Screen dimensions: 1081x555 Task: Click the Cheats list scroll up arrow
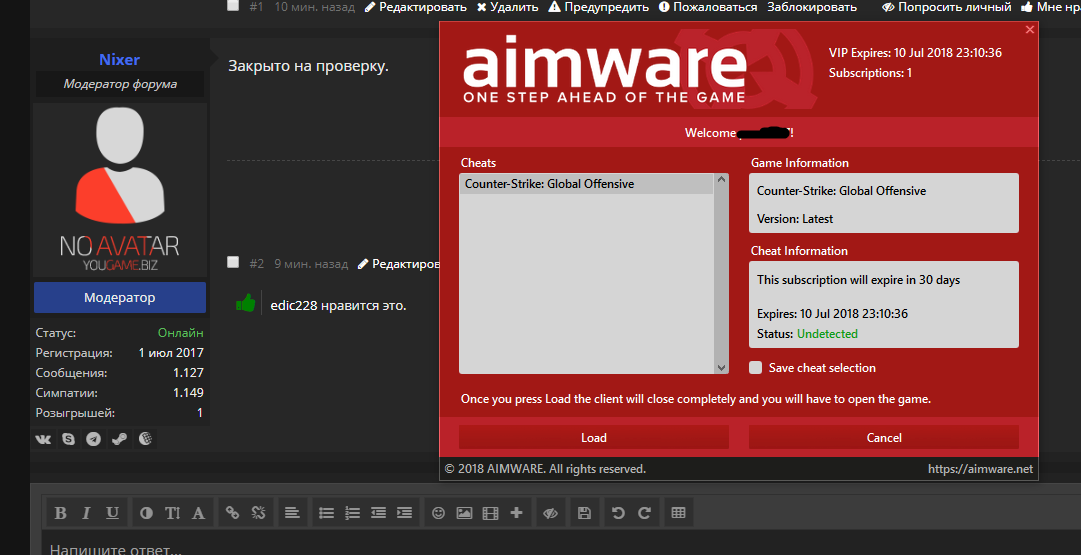point(722,180)
